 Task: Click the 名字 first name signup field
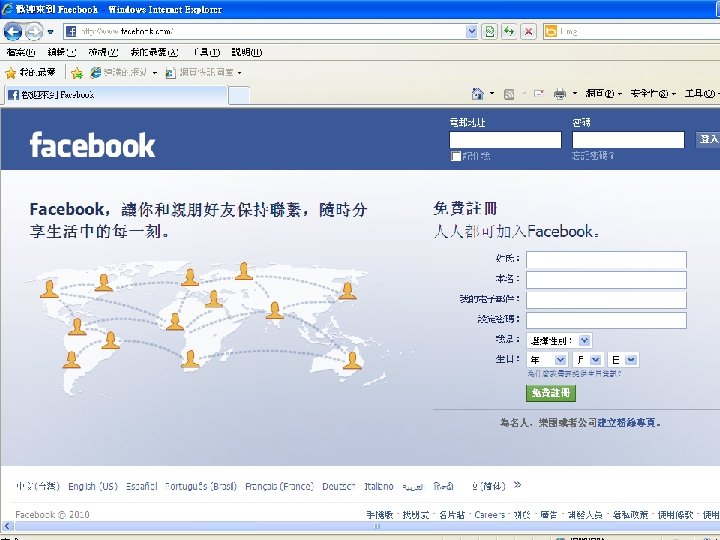(606, 280)
